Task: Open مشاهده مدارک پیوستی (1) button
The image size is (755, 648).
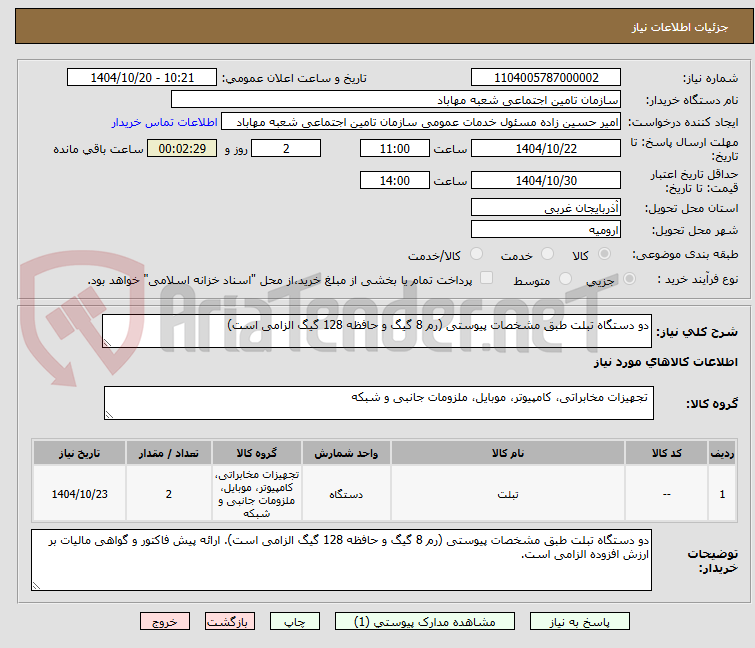Action: click(424, 621)
